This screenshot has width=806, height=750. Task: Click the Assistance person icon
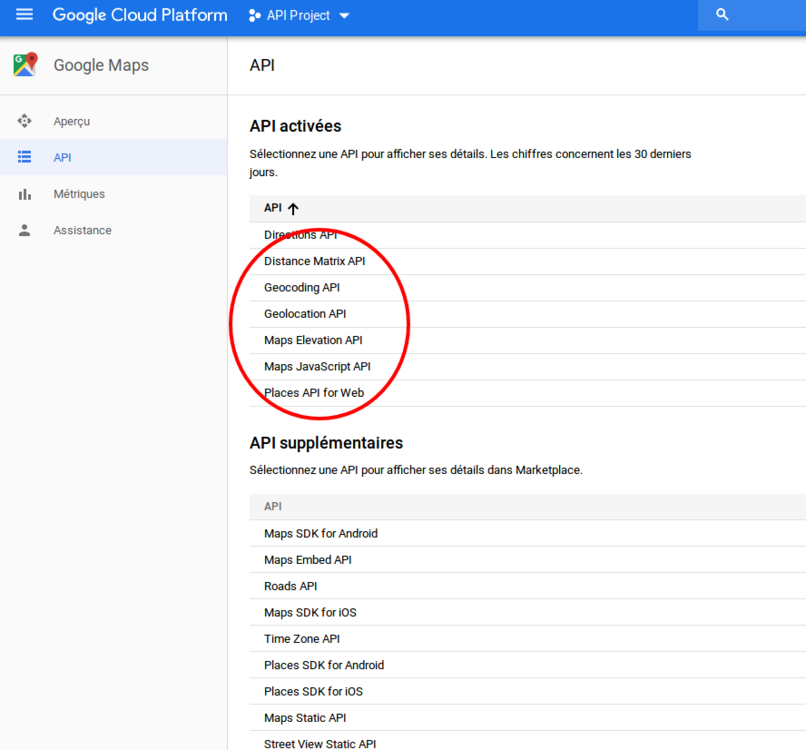[24, 230]
